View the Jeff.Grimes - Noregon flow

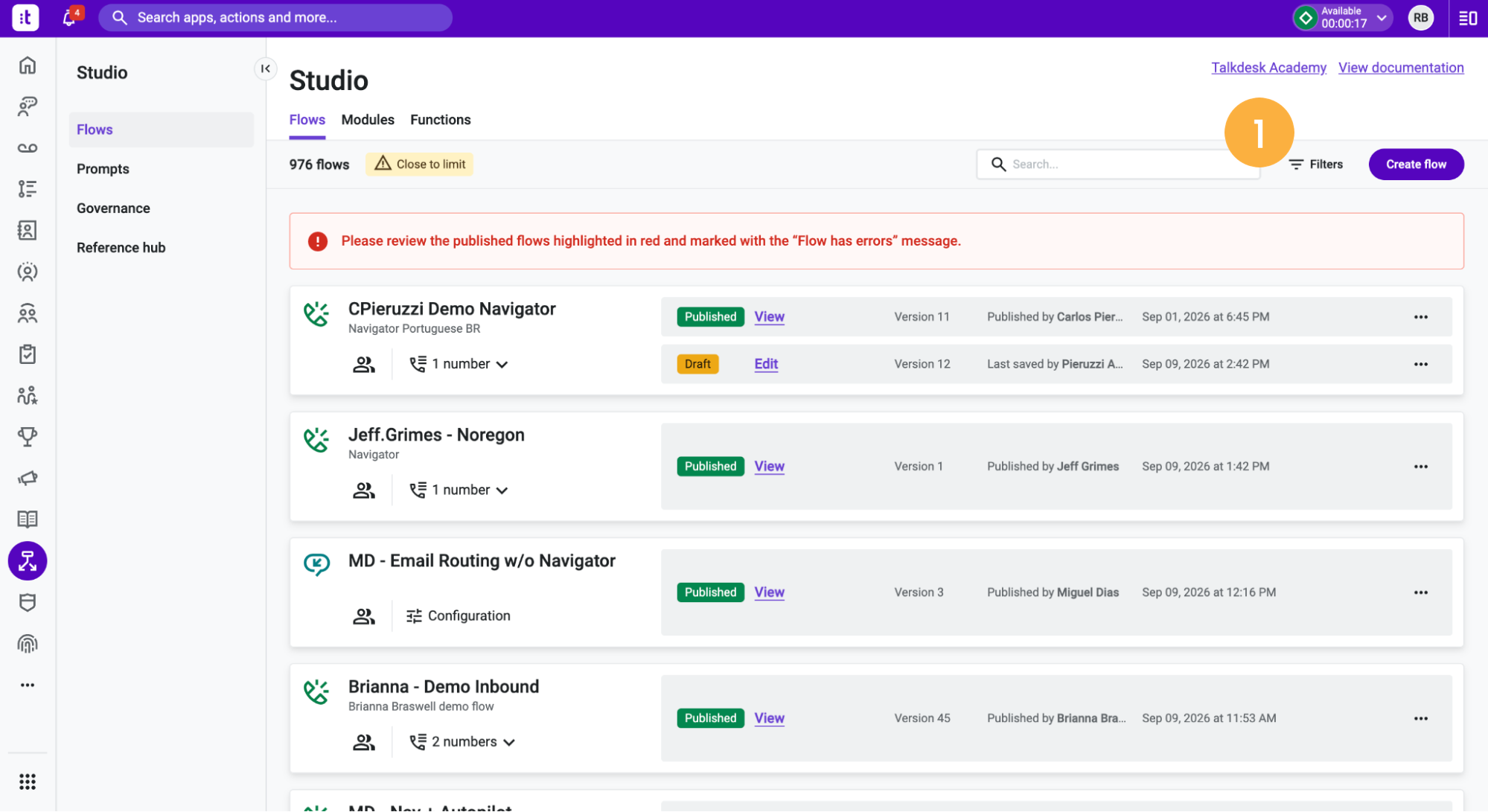[x=769, y=467]
